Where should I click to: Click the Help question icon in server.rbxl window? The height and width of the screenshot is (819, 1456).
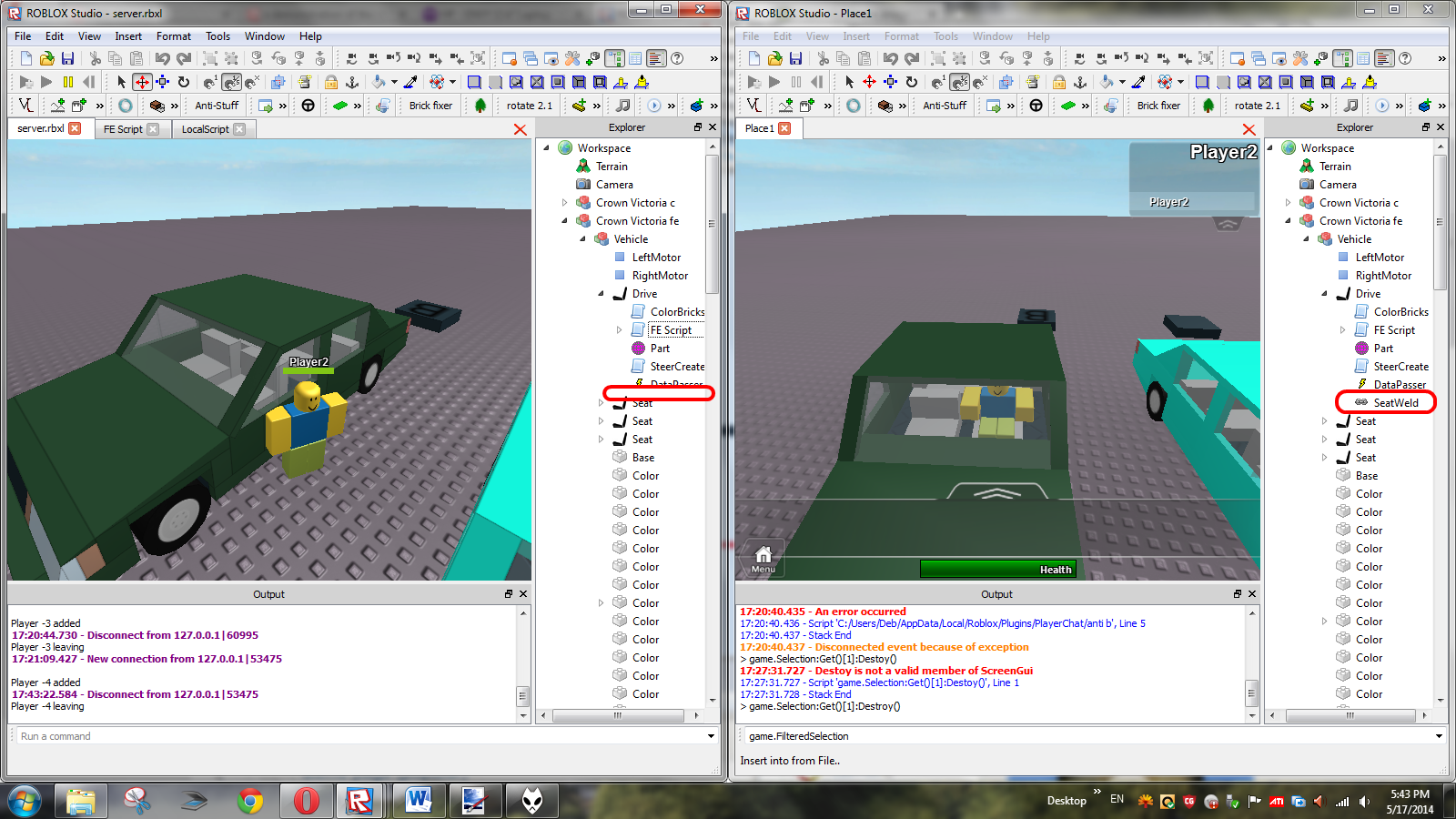coord(677,58)
